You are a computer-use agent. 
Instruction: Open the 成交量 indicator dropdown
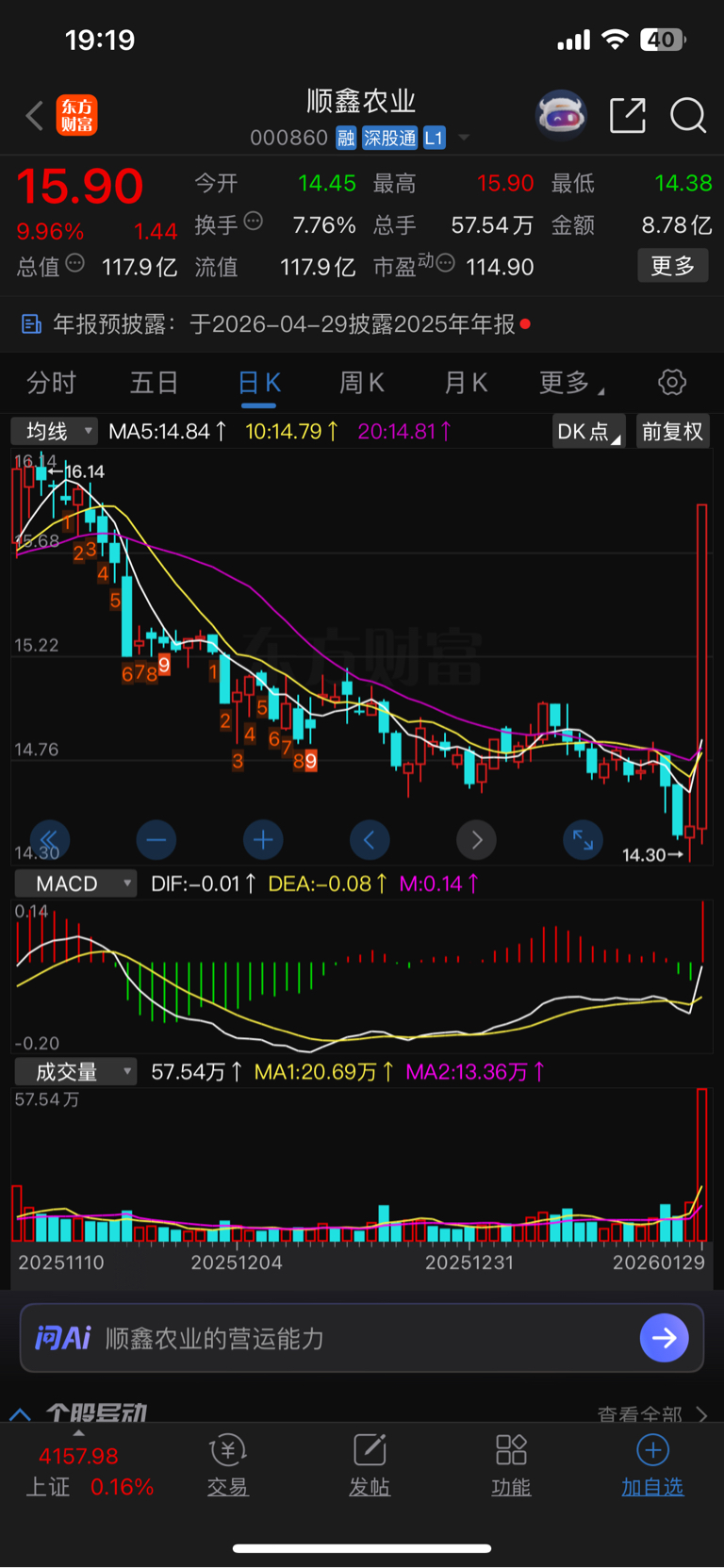point(75,1072)
